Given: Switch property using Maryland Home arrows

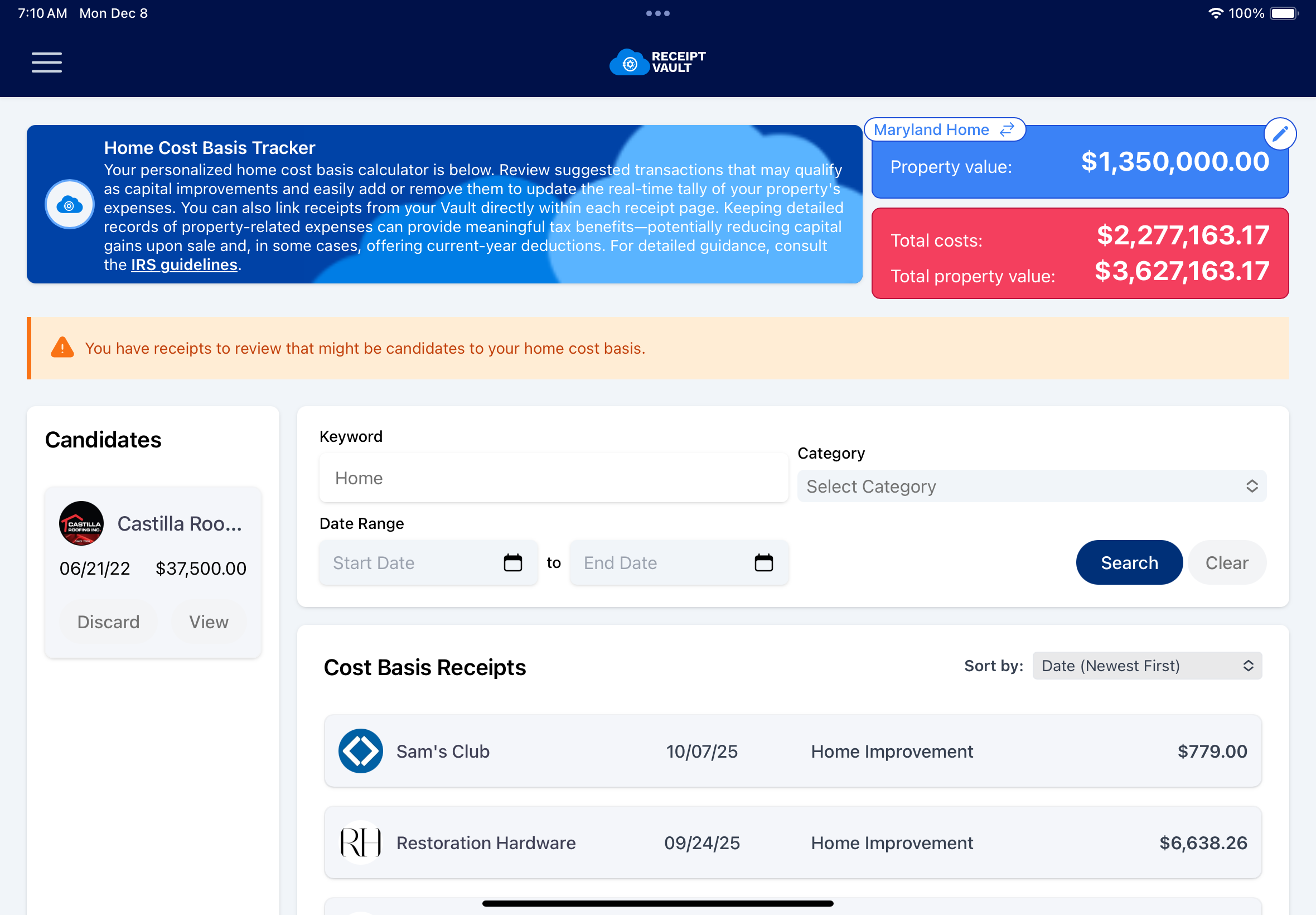Looking at the screenshot, I should [x=1007, y=129].
